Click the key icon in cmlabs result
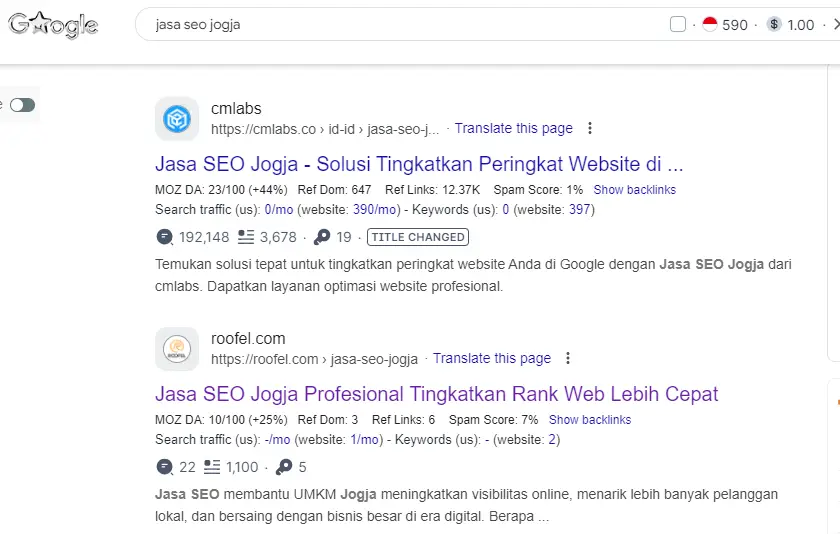 pos(321,237)
